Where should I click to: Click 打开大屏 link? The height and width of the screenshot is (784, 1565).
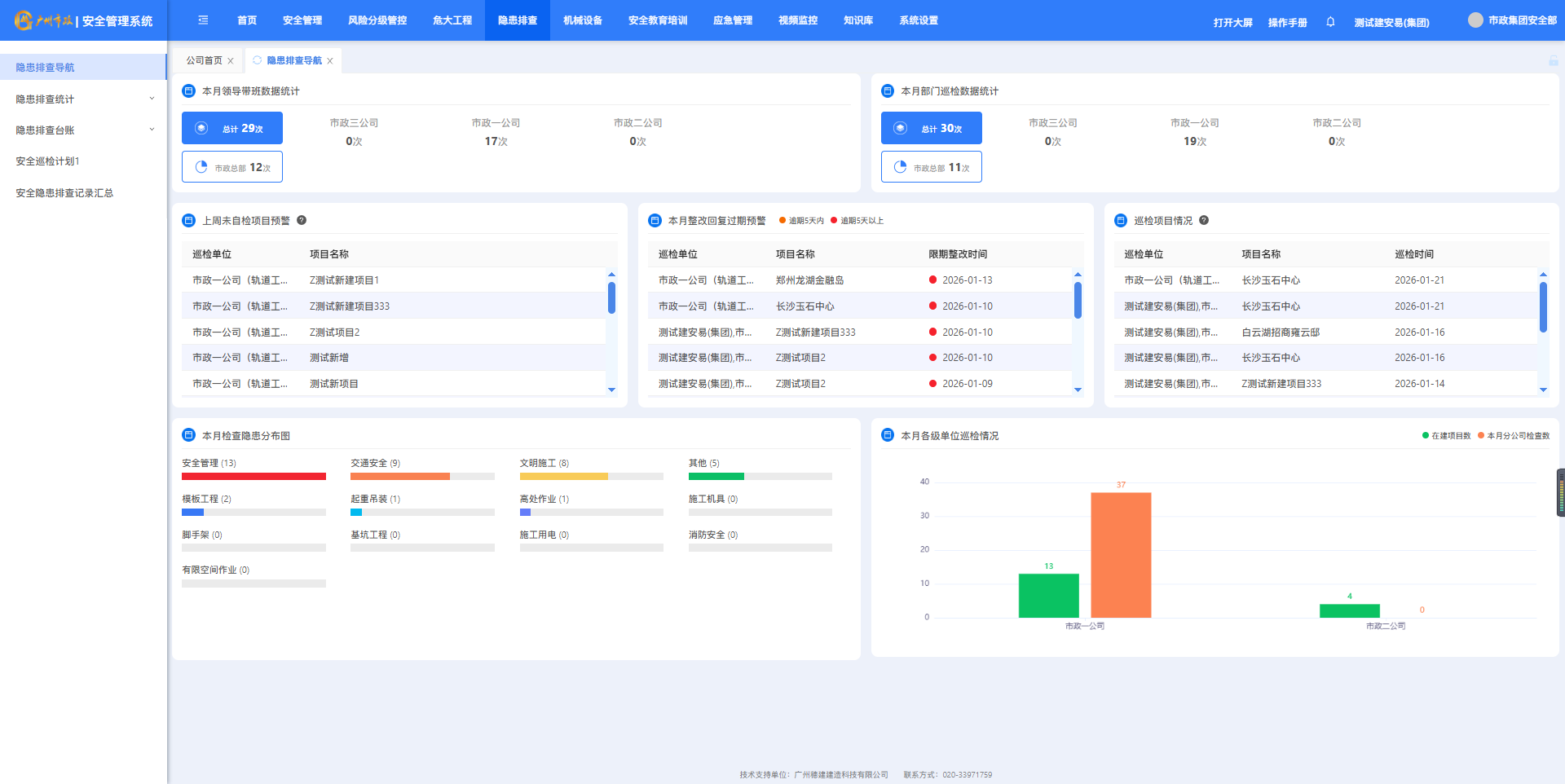[1232, 23]
